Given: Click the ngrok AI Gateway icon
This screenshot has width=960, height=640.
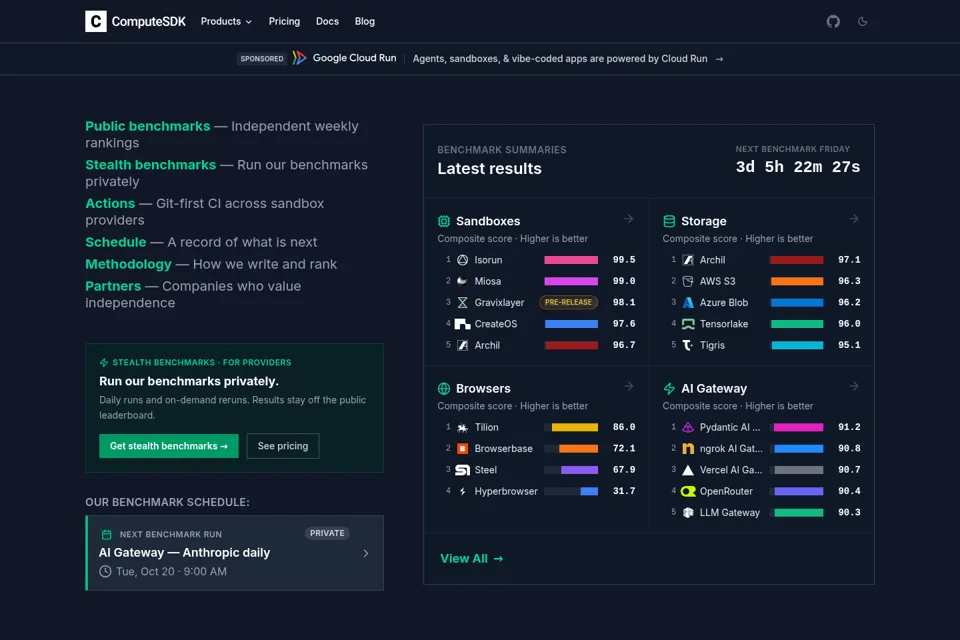Looking at the screenshot, I should (x=688, y=448).
